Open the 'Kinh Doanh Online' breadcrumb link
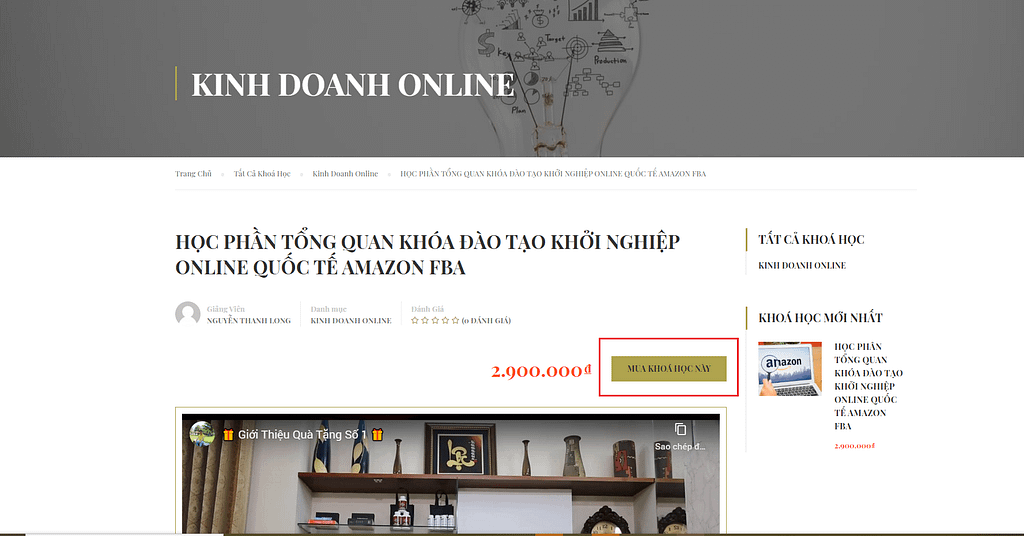The image size is (1024, 536). click(x=345, y=174)
